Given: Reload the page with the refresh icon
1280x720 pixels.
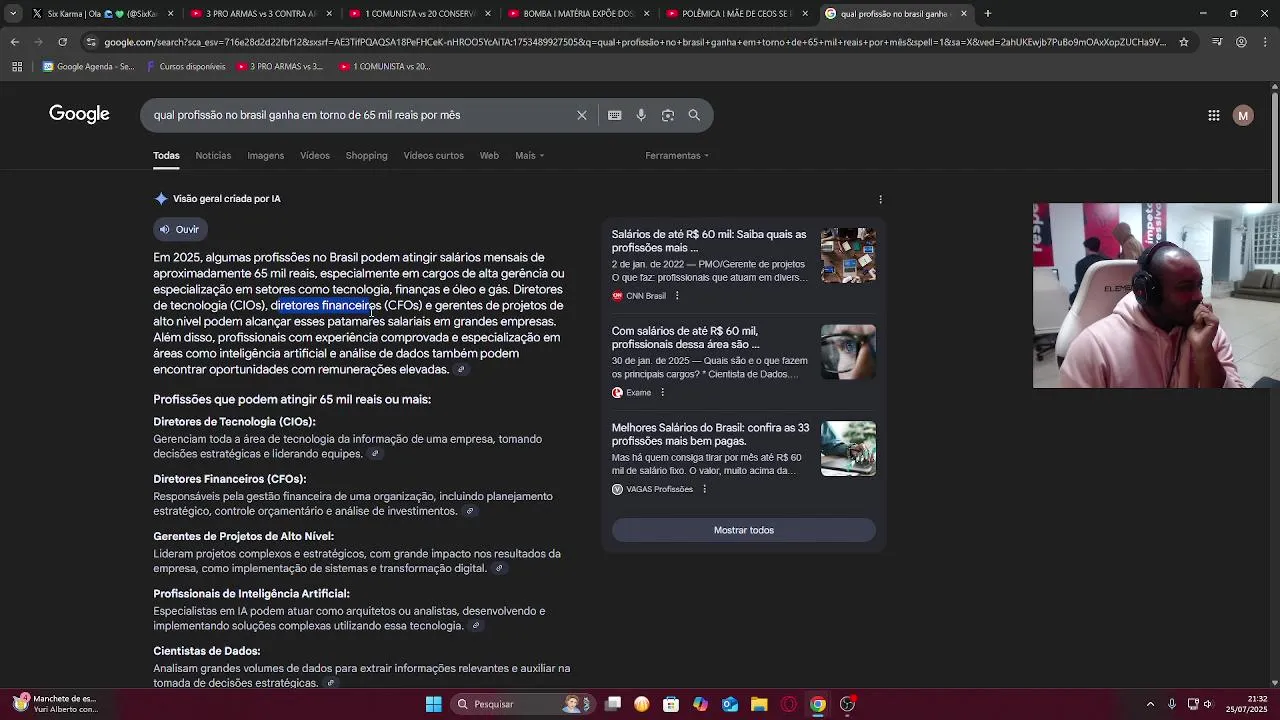Looking at the screenshot, I should coord(62,42).
